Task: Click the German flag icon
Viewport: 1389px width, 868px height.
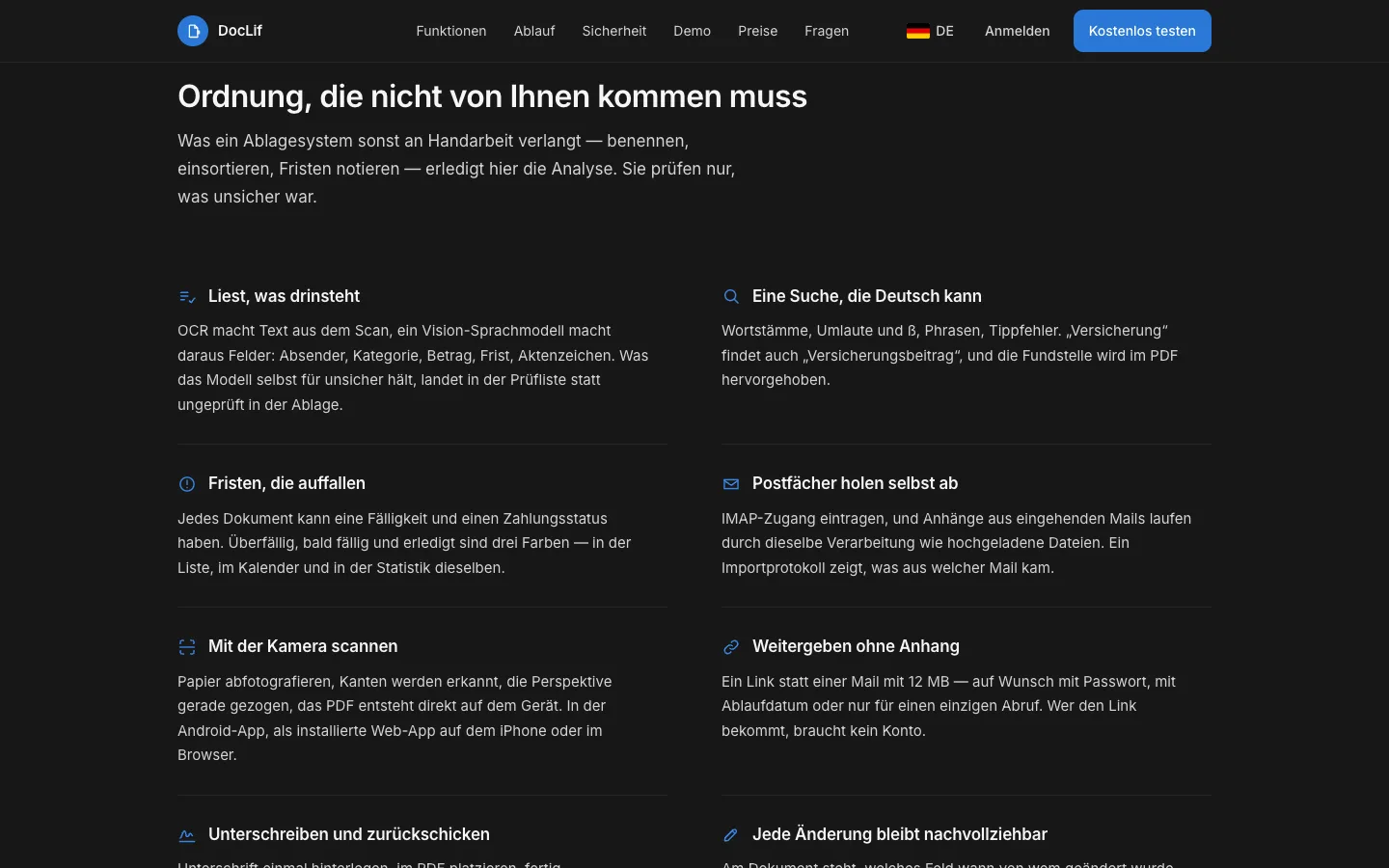Action: tap(918, 31)
